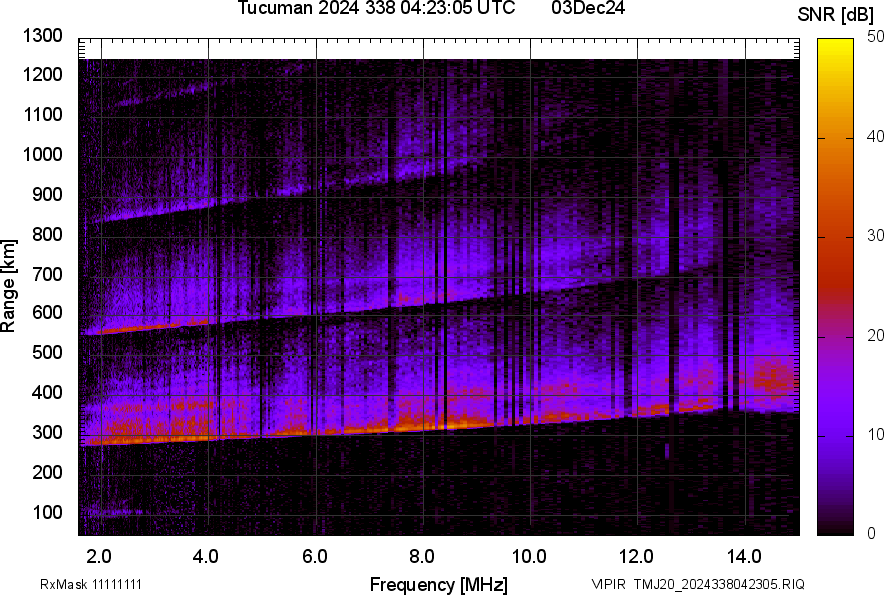
Task: Click the SNR [dB] colorbar title
Action: click(x=836, y=14)
